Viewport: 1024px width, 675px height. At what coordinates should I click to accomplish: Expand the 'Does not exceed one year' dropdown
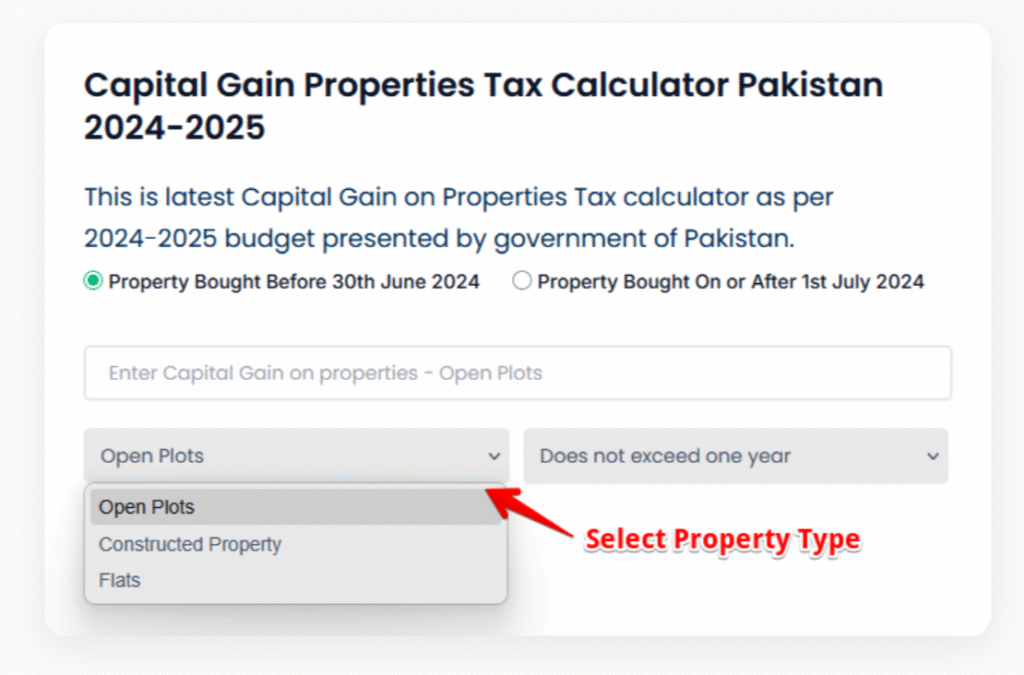(735, 456)
